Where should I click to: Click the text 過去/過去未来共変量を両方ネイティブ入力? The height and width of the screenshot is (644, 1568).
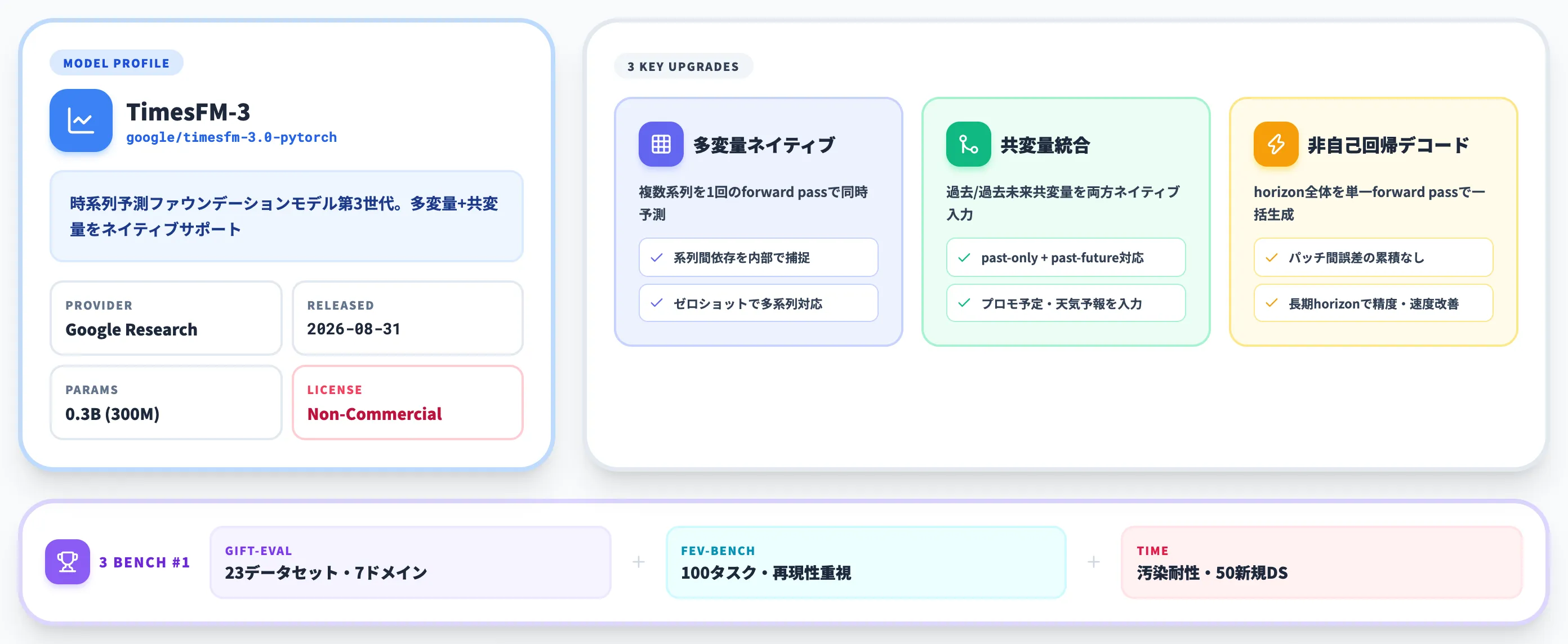pos(1063,203)
